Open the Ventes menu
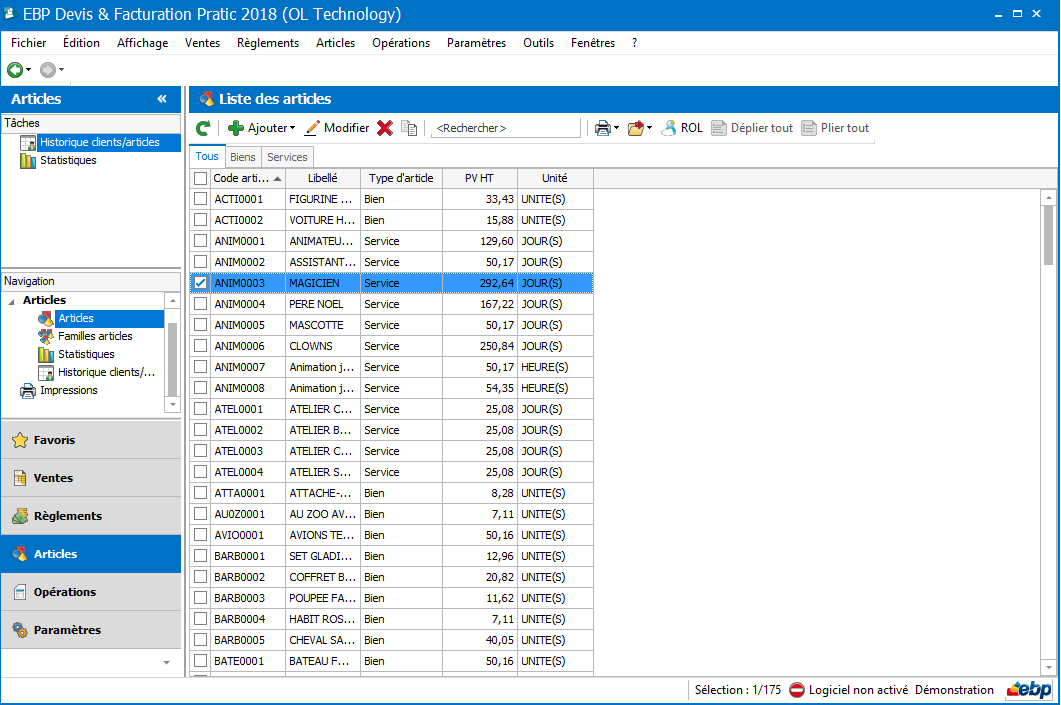This screenshot has width=1061, height=705. [202, 43]
